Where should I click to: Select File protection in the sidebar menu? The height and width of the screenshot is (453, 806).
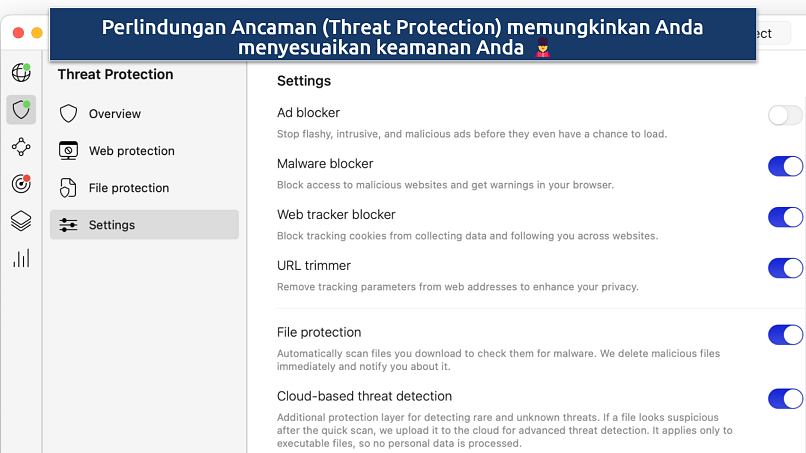pyautogui.click(x=128, y=188)
